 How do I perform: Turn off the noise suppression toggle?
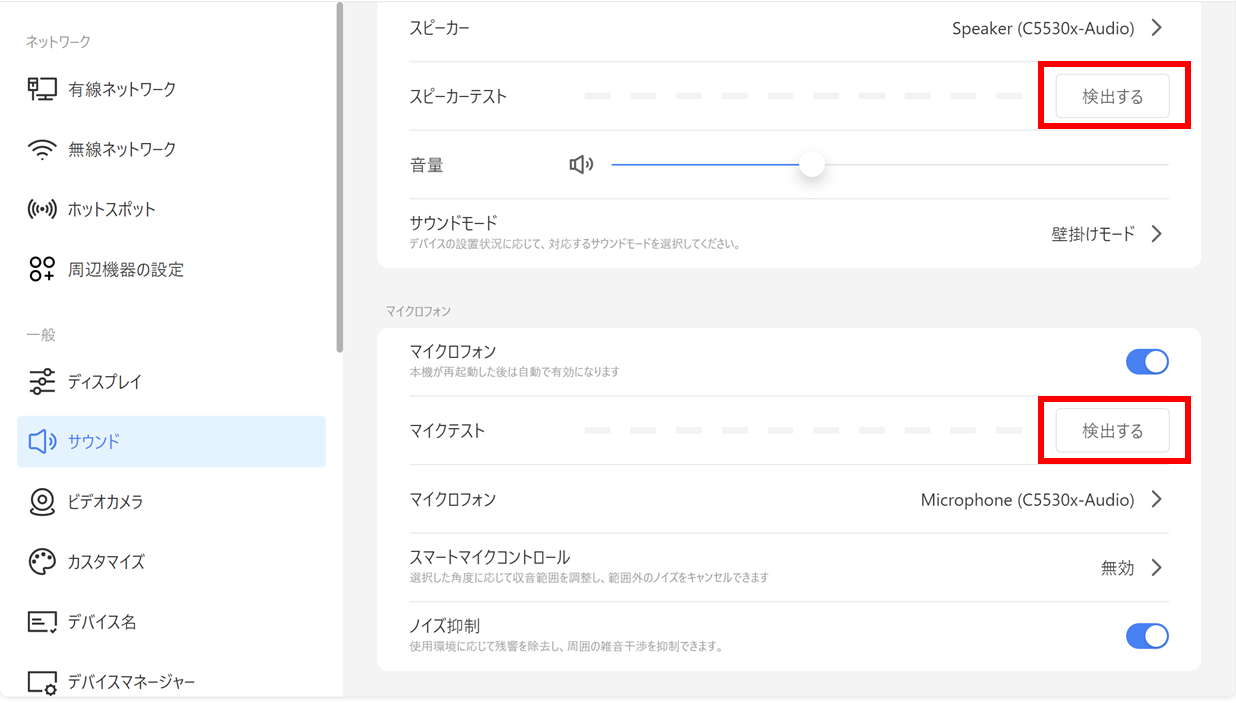point(1147,636)
